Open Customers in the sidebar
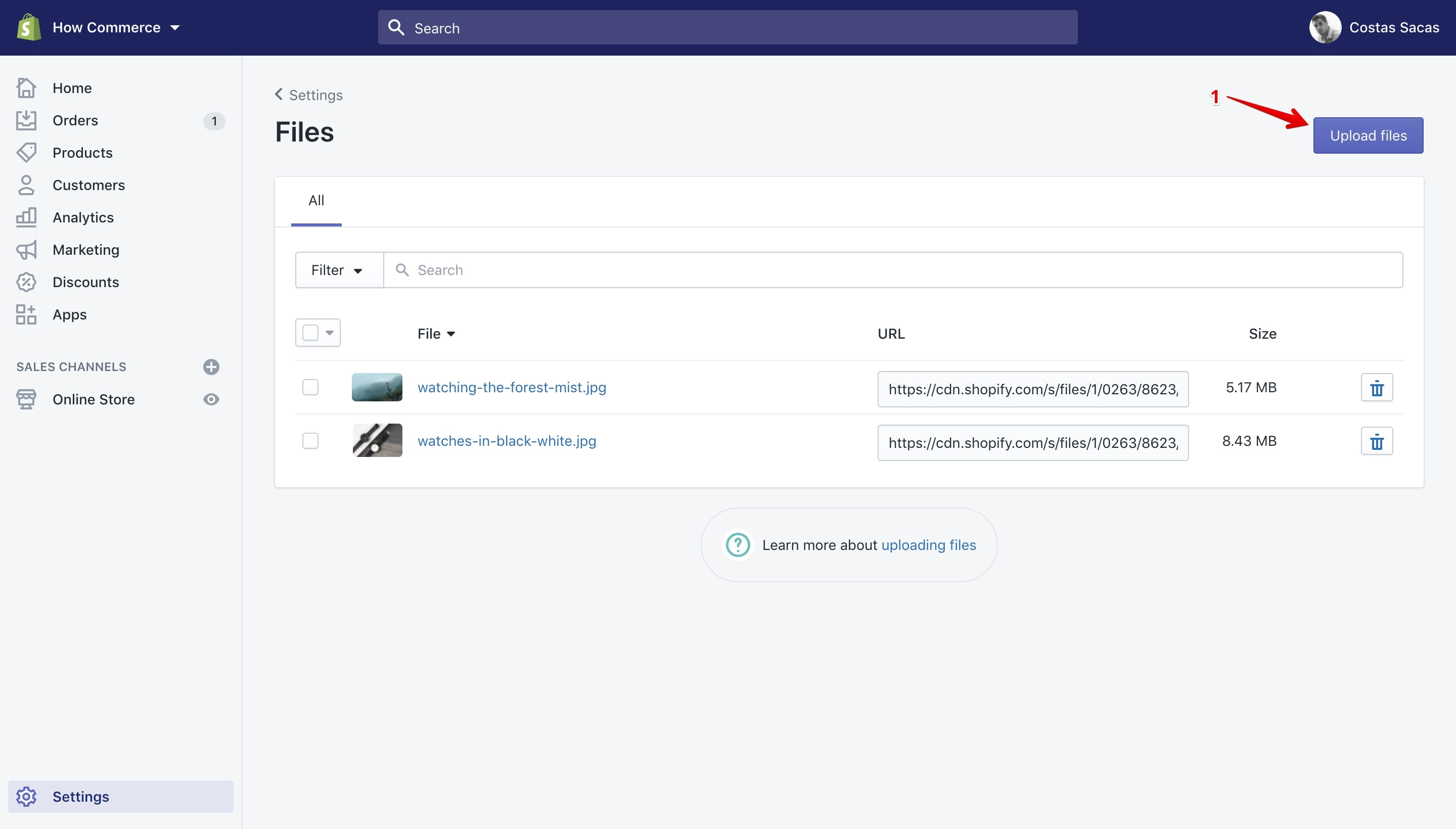This screenshot has width=1456, height=829. click(x=89, y=185)
